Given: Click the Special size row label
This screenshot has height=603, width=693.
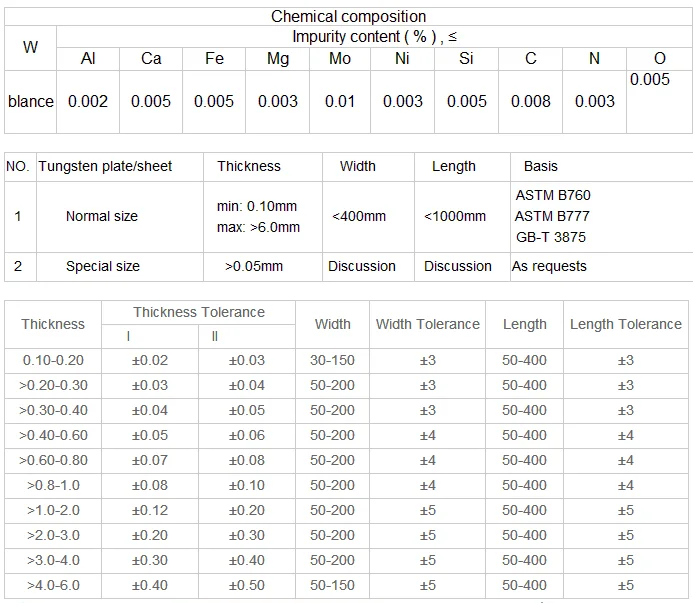Looking at the screenshot, I should coord(103,266).
